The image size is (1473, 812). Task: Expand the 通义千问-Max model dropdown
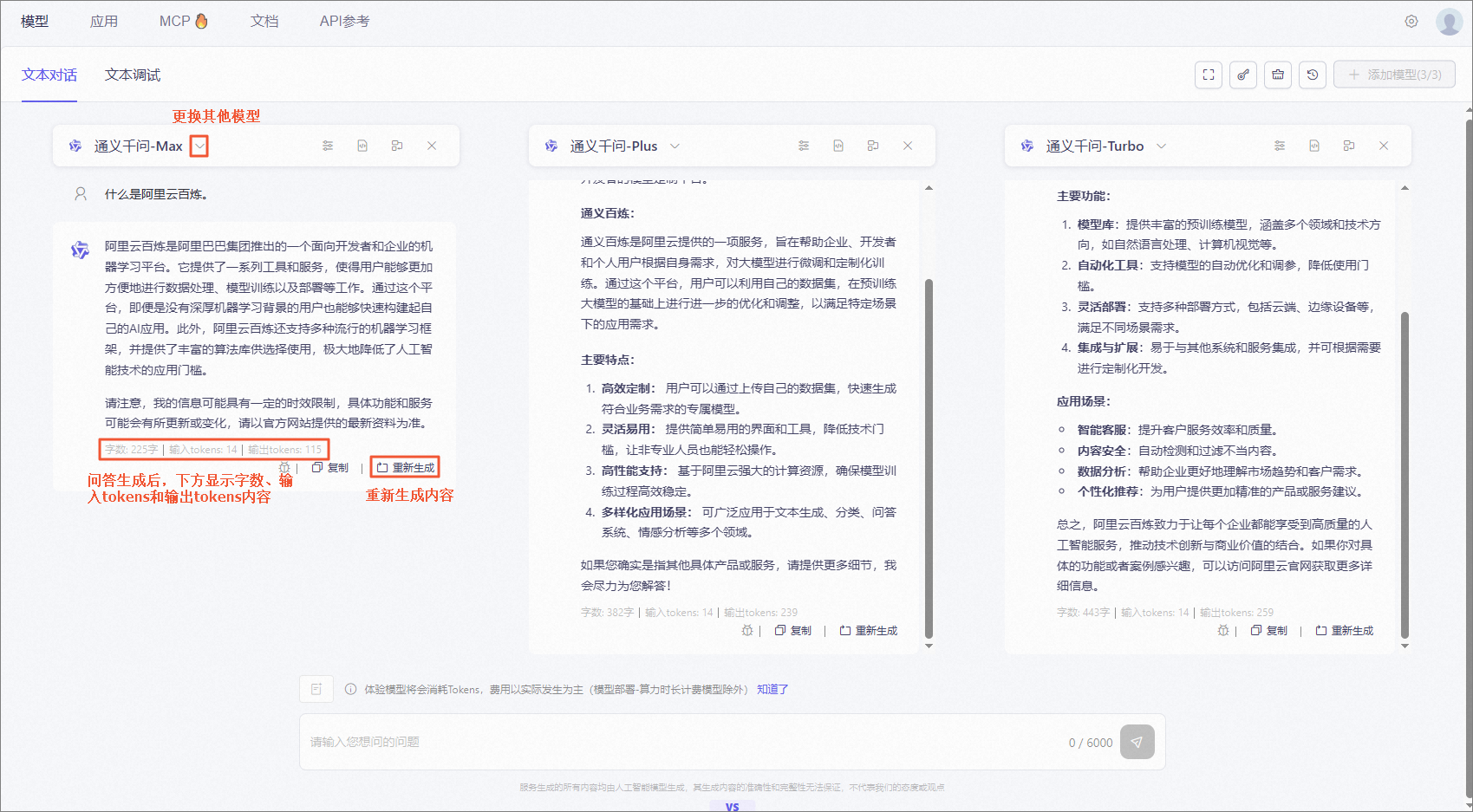coord(200,146)
